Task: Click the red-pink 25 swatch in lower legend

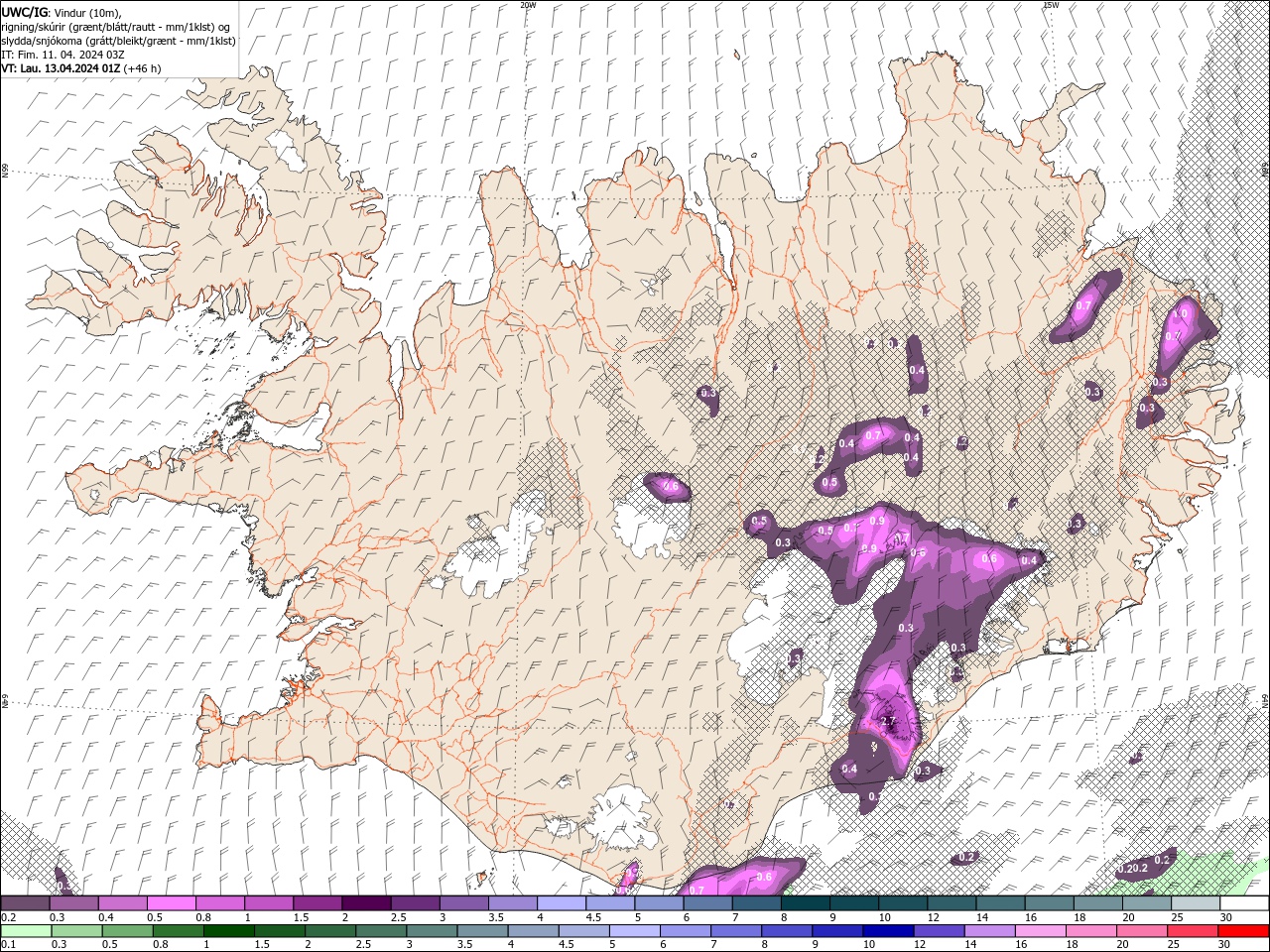Action: (x=1192, y=931)
